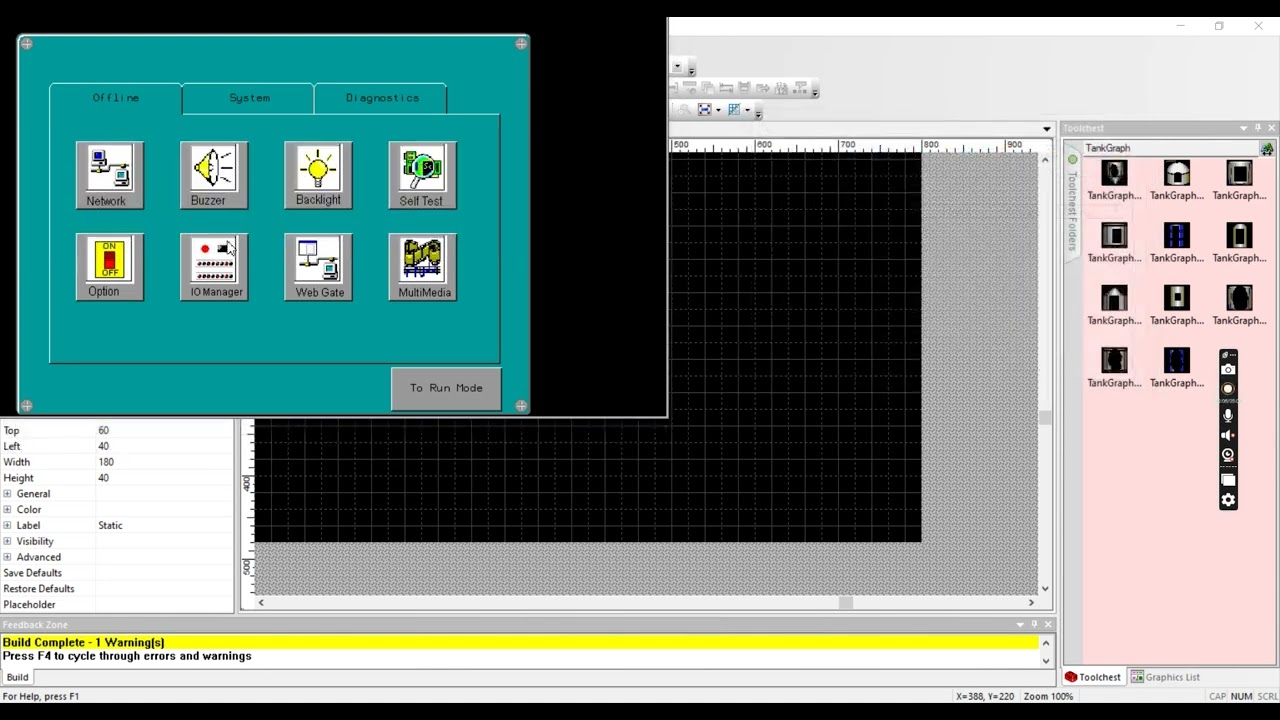Expand the Visibility property group
The height and width of the screenshot is (720, 1280).
click(7, 542)
